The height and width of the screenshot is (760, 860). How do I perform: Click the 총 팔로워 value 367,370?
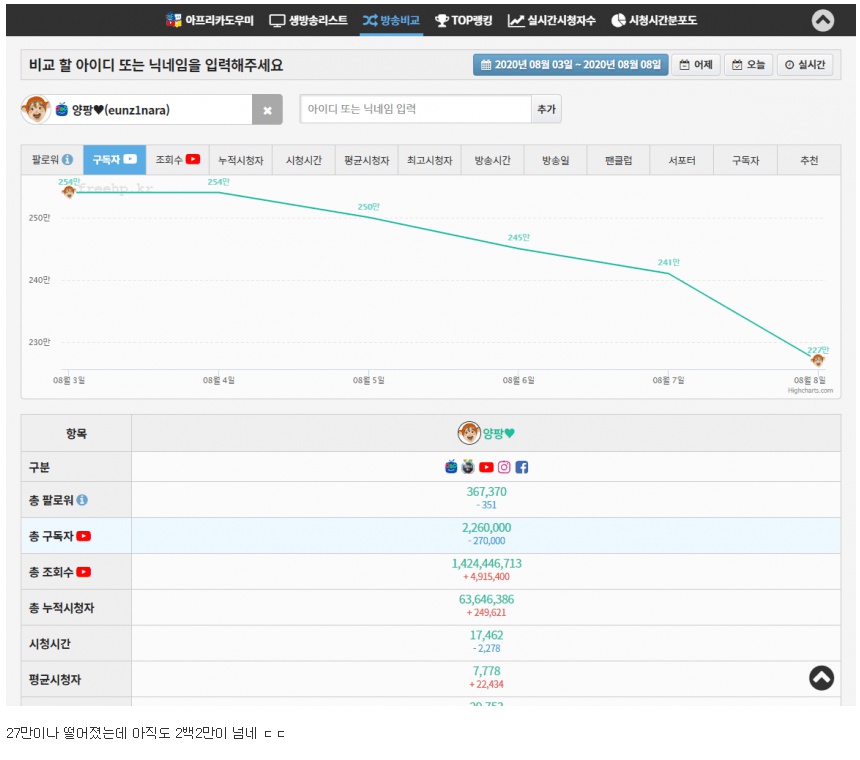[486, 492]
